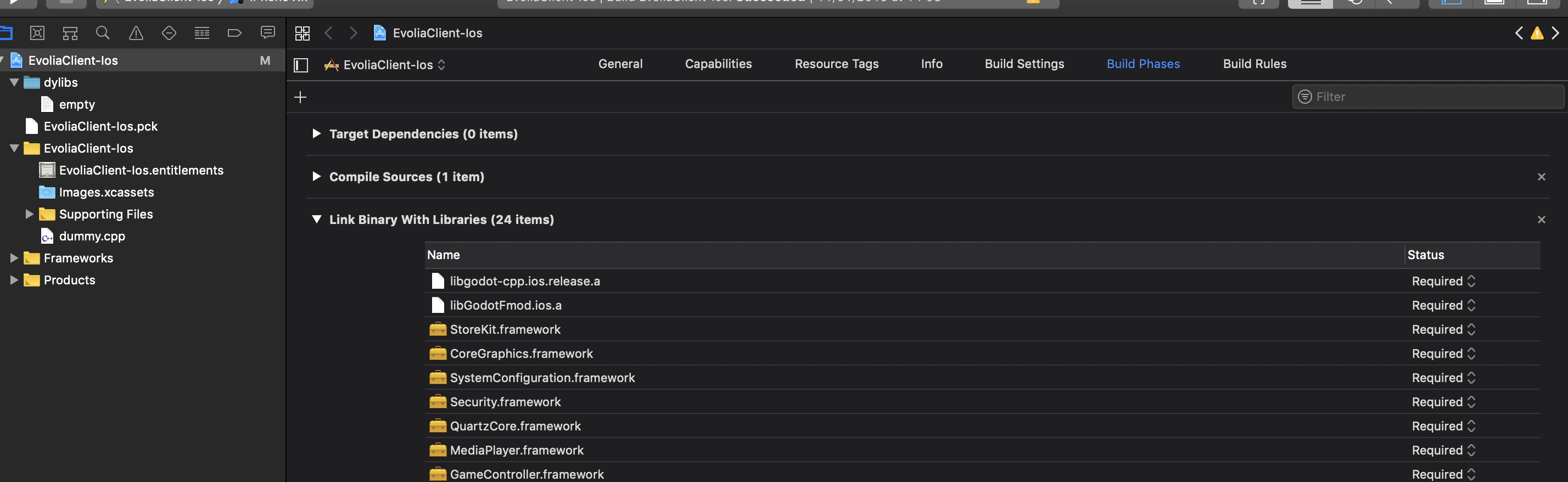Click EvoliaClient-Ios project in the jump bar
1568x482 pixels.
pos(428,33)
